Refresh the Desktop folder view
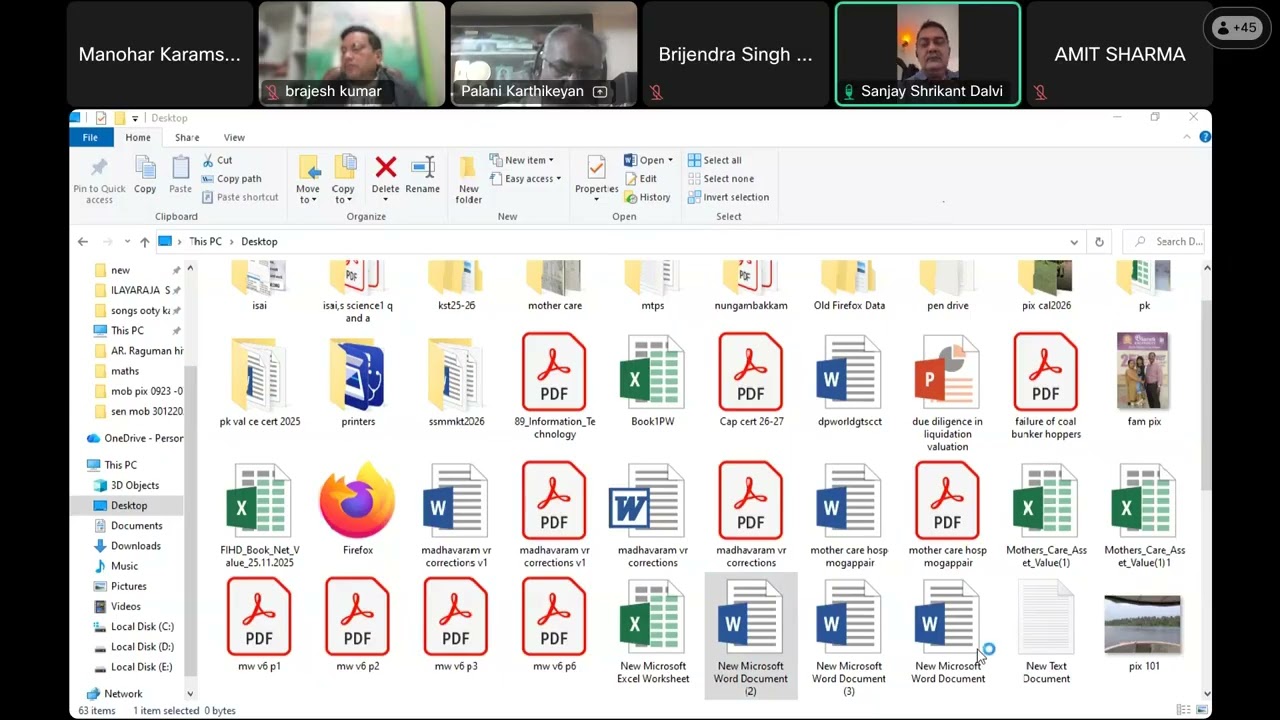 1099,242
